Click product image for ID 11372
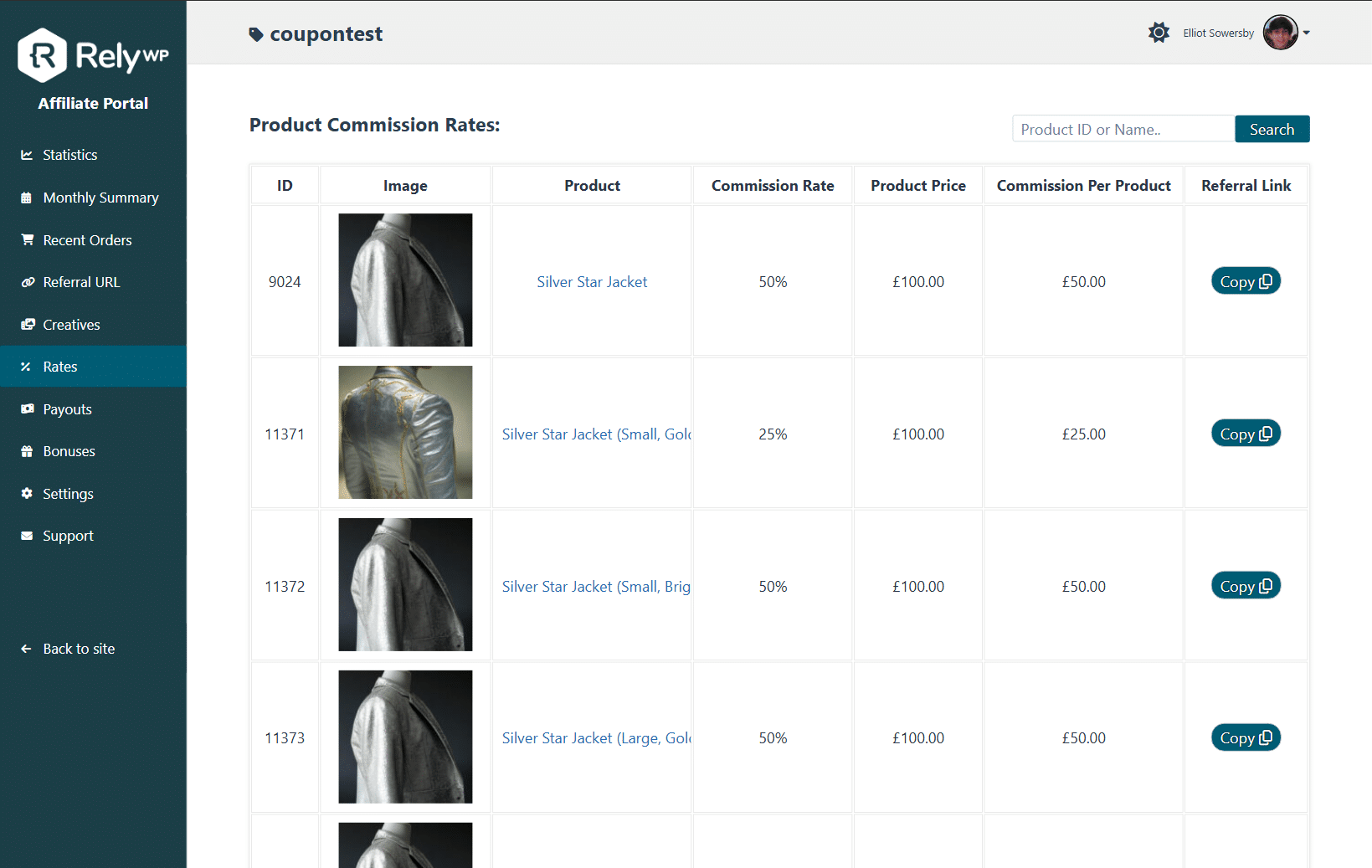The width and height of the screenshot is (1372, 868). (x=405, y=584)
